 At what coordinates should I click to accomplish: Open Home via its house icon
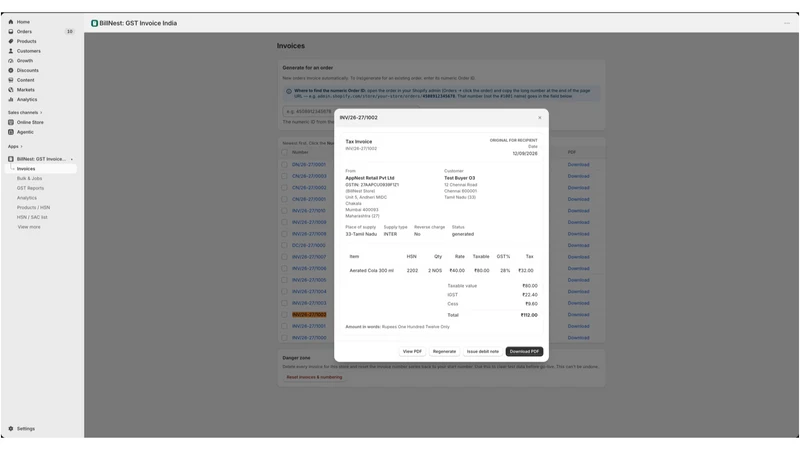(11, 22)
